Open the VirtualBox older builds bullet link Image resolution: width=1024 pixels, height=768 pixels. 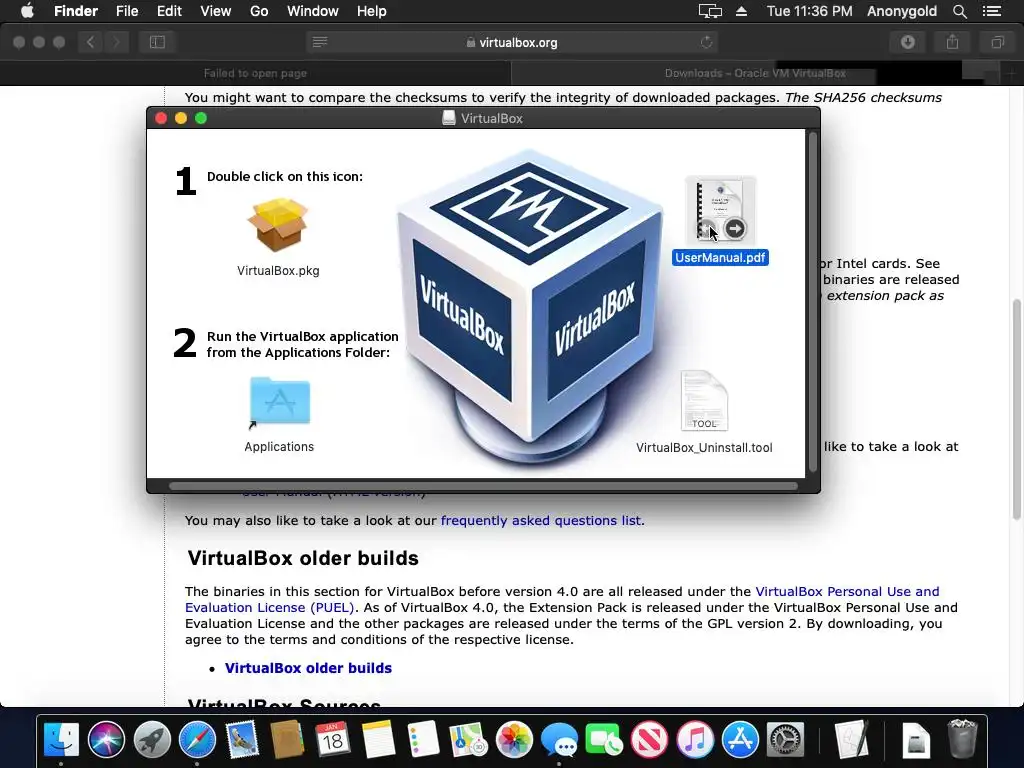308,668
